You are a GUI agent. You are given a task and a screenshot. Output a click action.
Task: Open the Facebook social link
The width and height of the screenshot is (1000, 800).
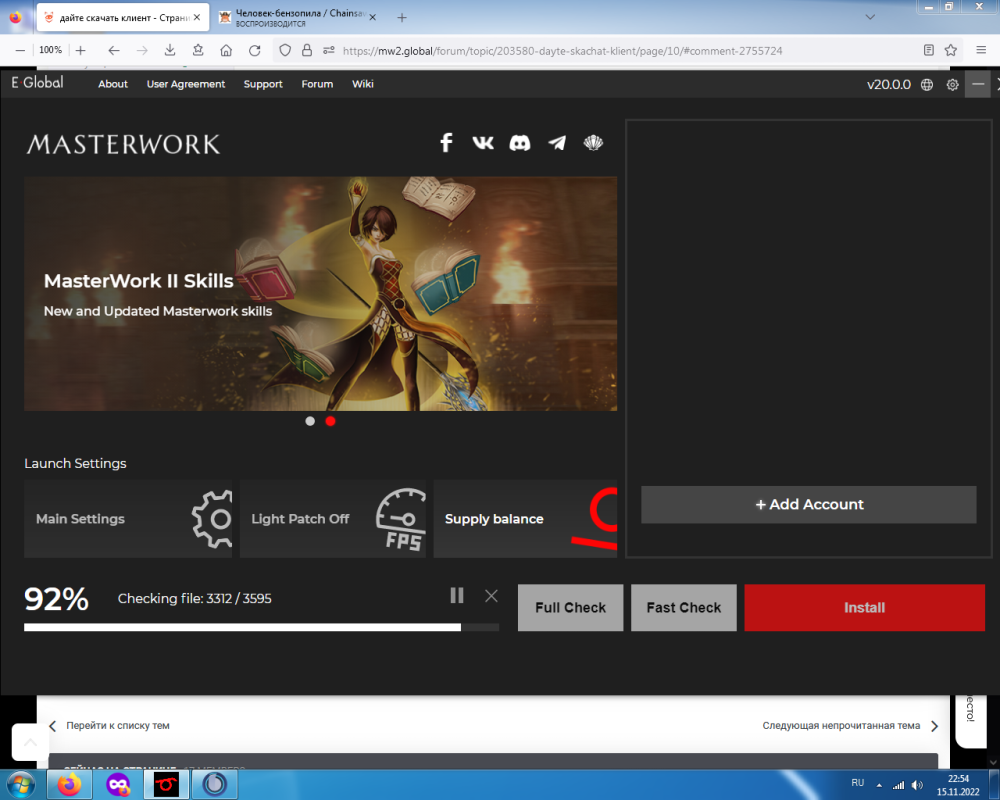click(x=447, y=143)
